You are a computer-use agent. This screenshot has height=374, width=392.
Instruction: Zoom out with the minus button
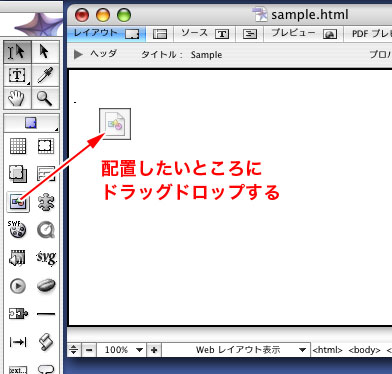pyautogui.click(x=89, y=350)
